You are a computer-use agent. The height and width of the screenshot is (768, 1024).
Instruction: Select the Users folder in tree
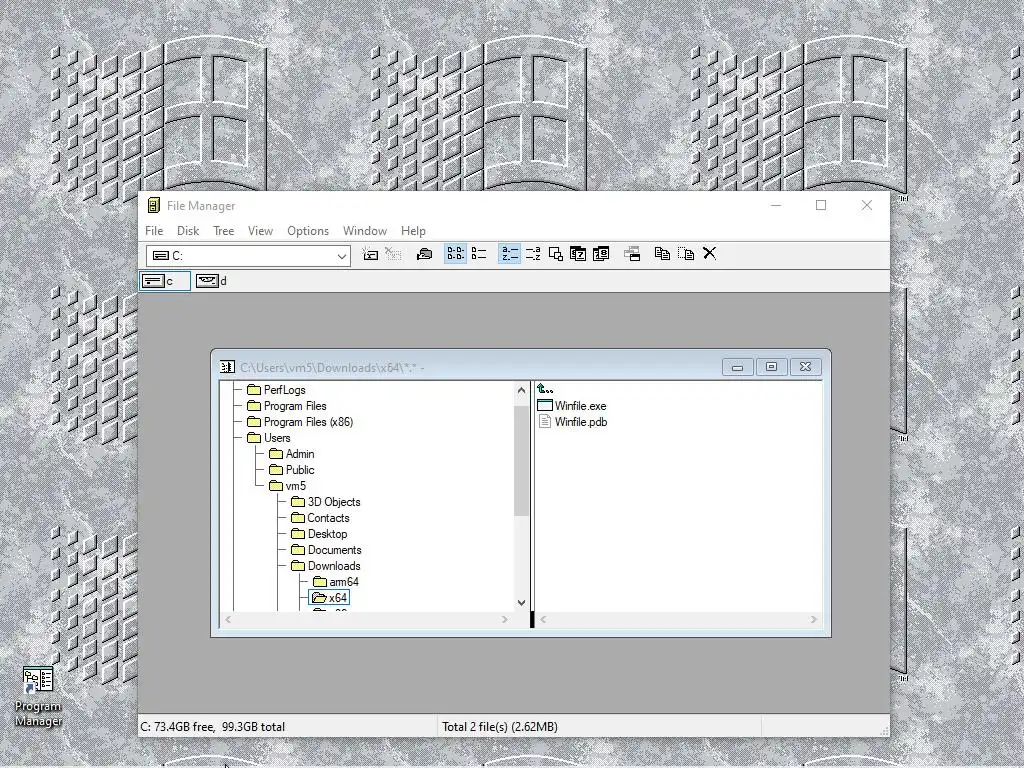(269, 438)
